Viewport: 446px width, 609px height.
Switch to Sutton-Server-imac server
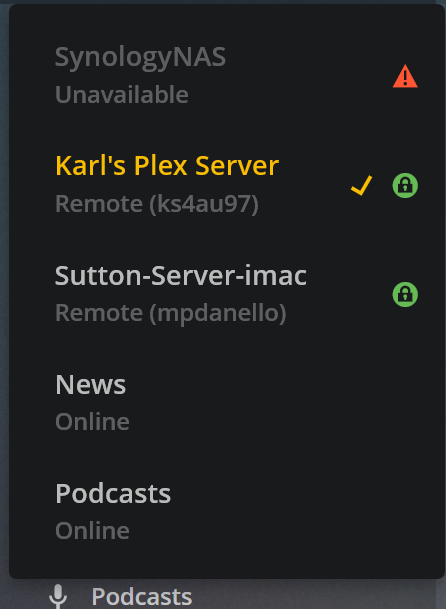point(227,294)
